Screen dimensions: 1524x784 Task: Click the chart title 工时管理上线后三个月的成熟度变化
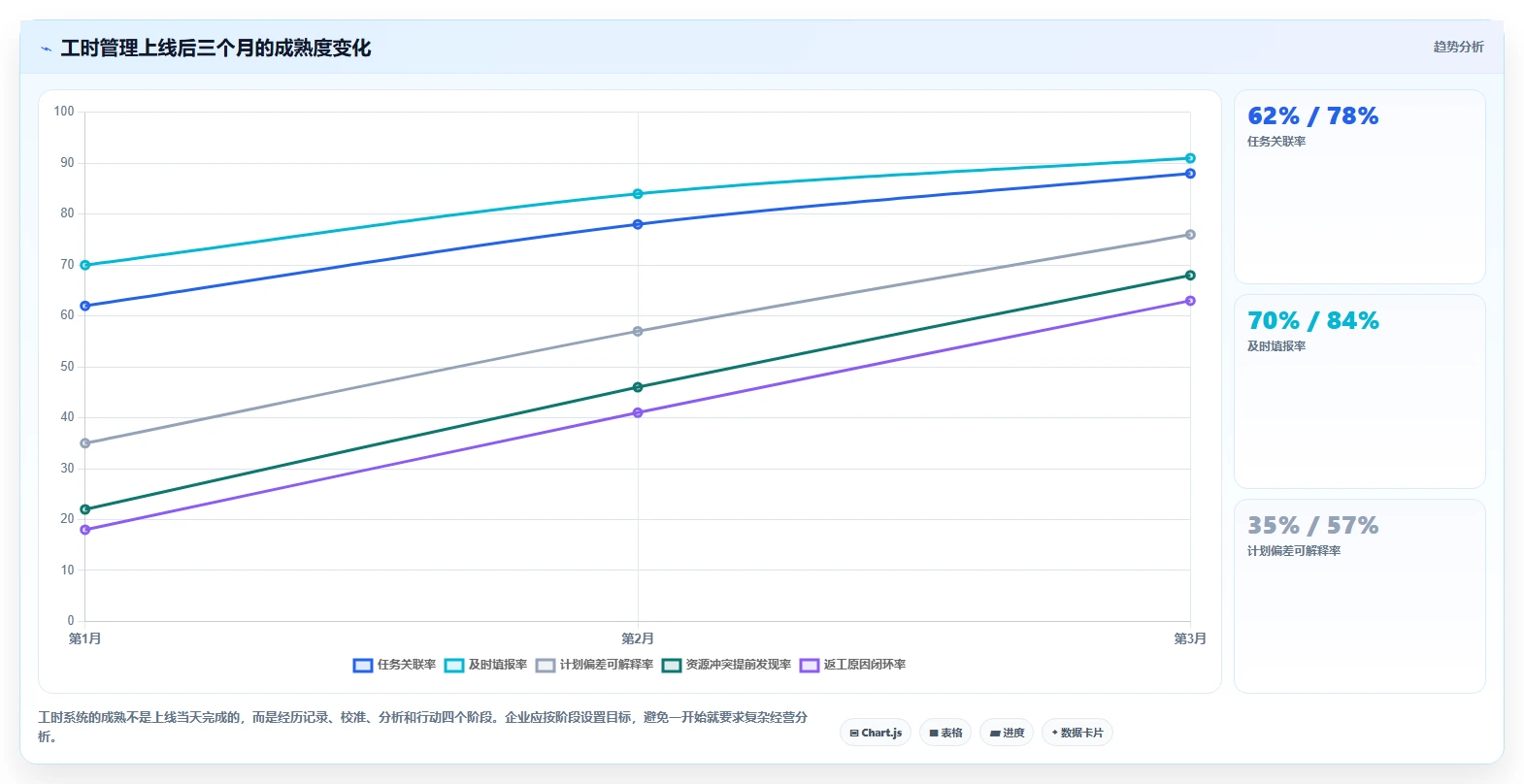[x=215, y=49]
